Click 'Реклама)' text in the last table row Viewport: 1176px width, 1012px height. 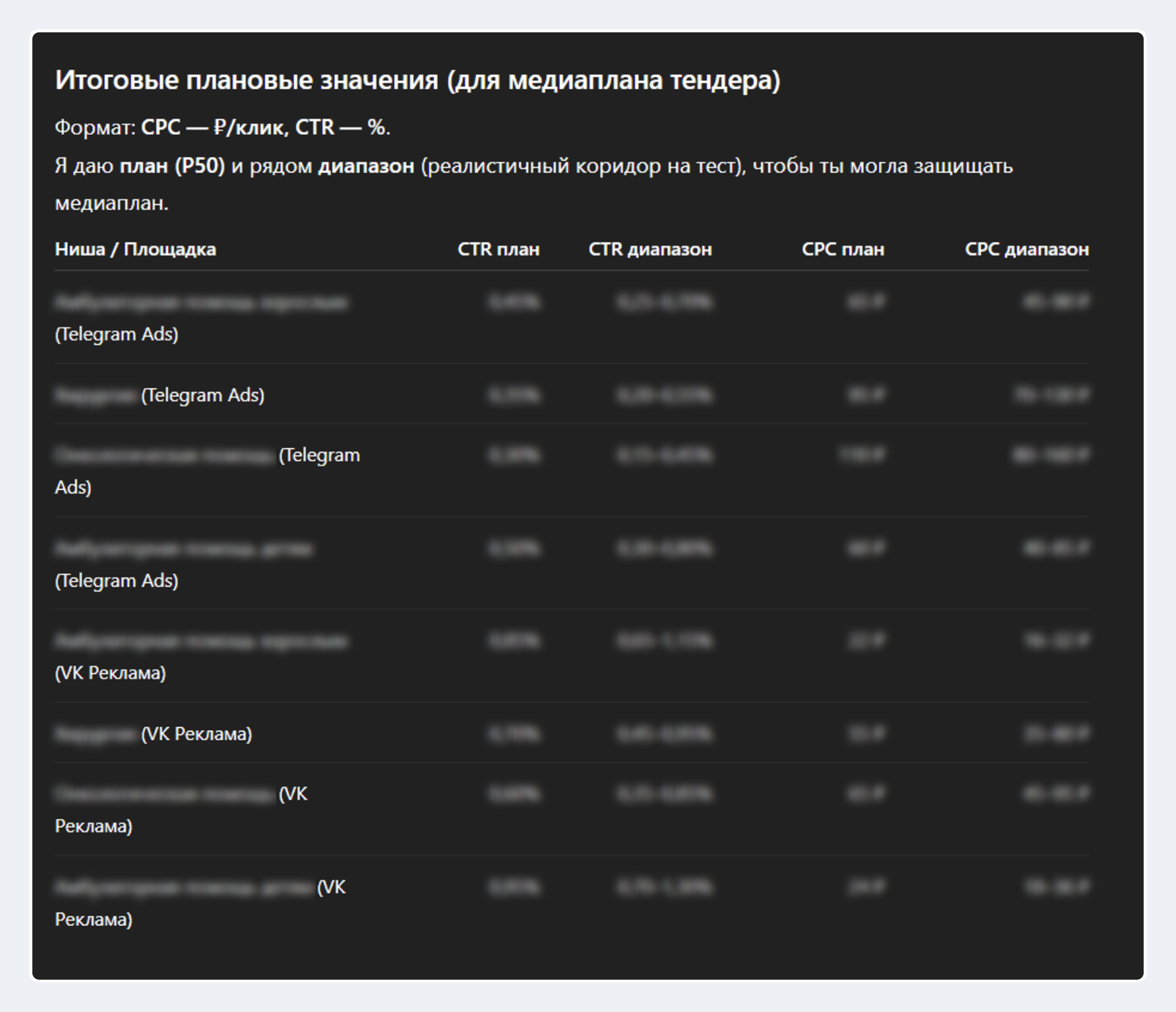pos(94,919)
